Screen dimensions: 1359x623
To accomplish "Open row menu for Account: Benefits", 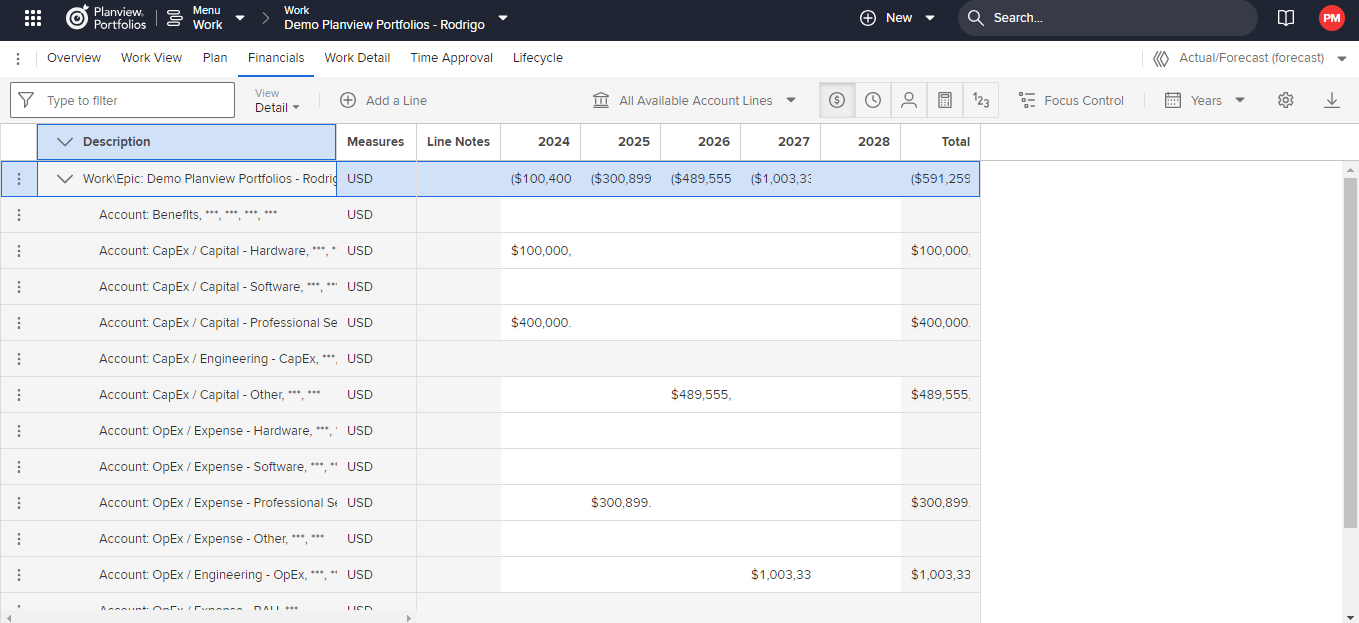I will [x=19, y=215].
